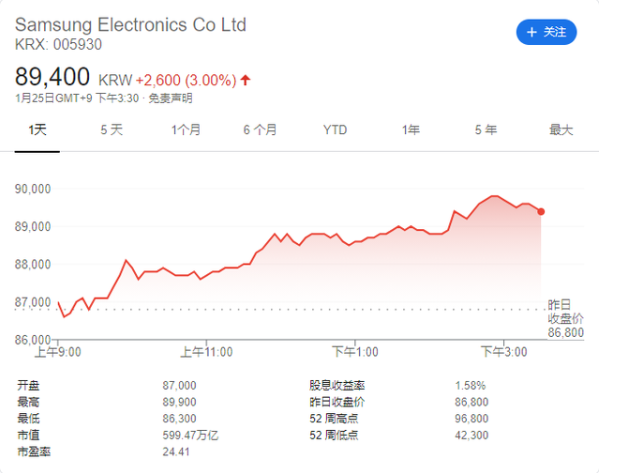Click the Samsung Electronics Co Ltd title
Image resolution: width=617 pixels, height=473 pixels.
(x=130, y=24)
